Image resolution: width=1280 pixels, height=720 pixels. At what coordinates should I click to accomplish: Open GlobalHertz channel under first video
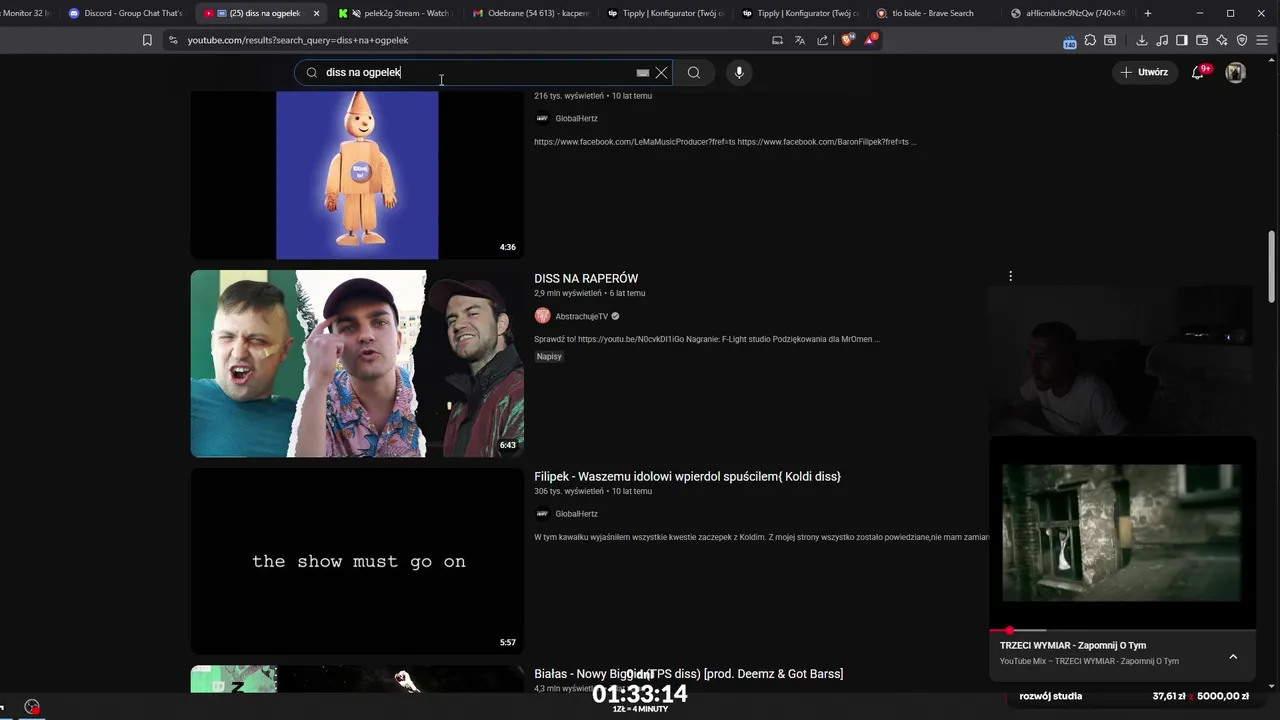point(576,118)
